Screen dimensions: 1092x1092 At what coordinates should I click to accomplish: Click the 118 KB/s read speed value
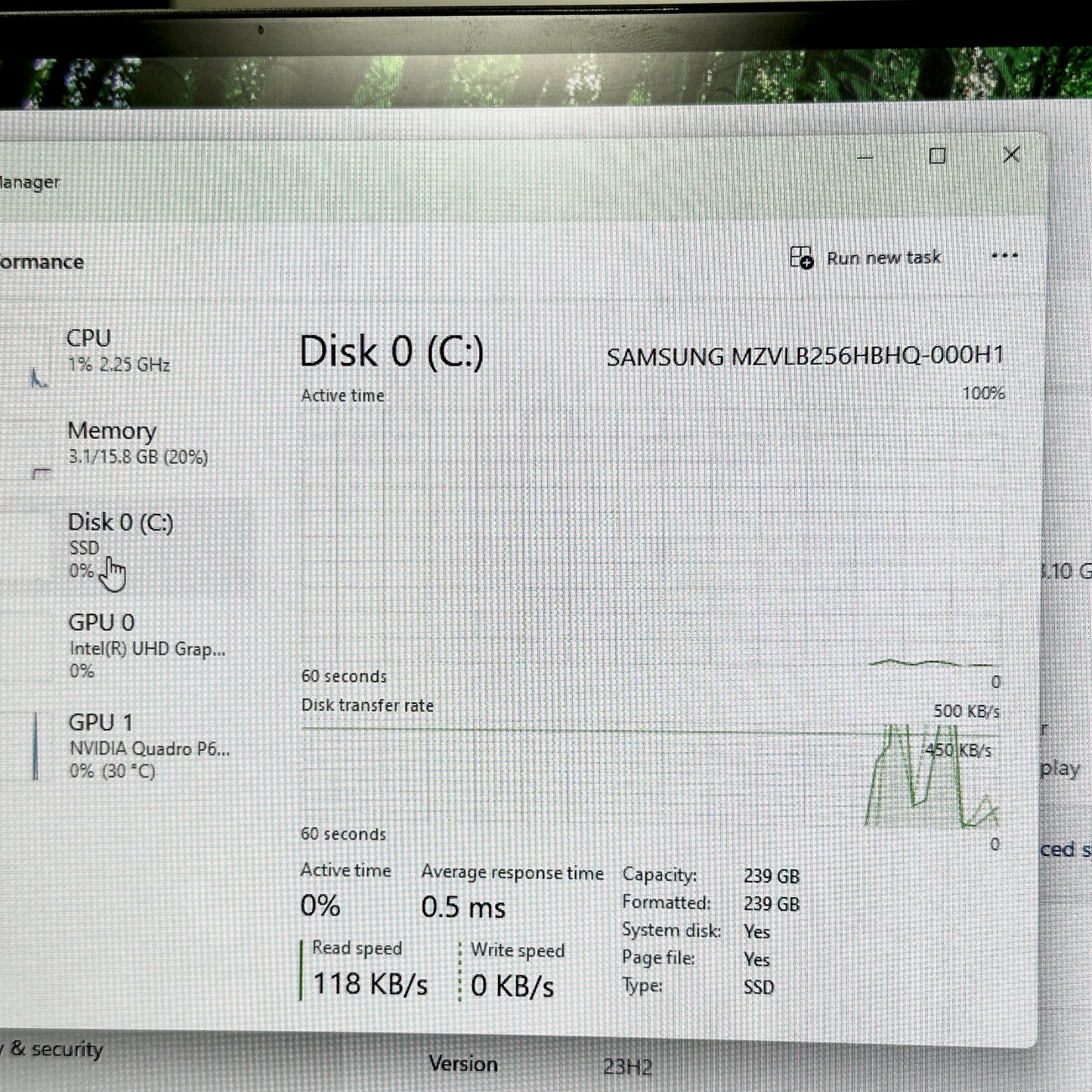coord(370,984)
